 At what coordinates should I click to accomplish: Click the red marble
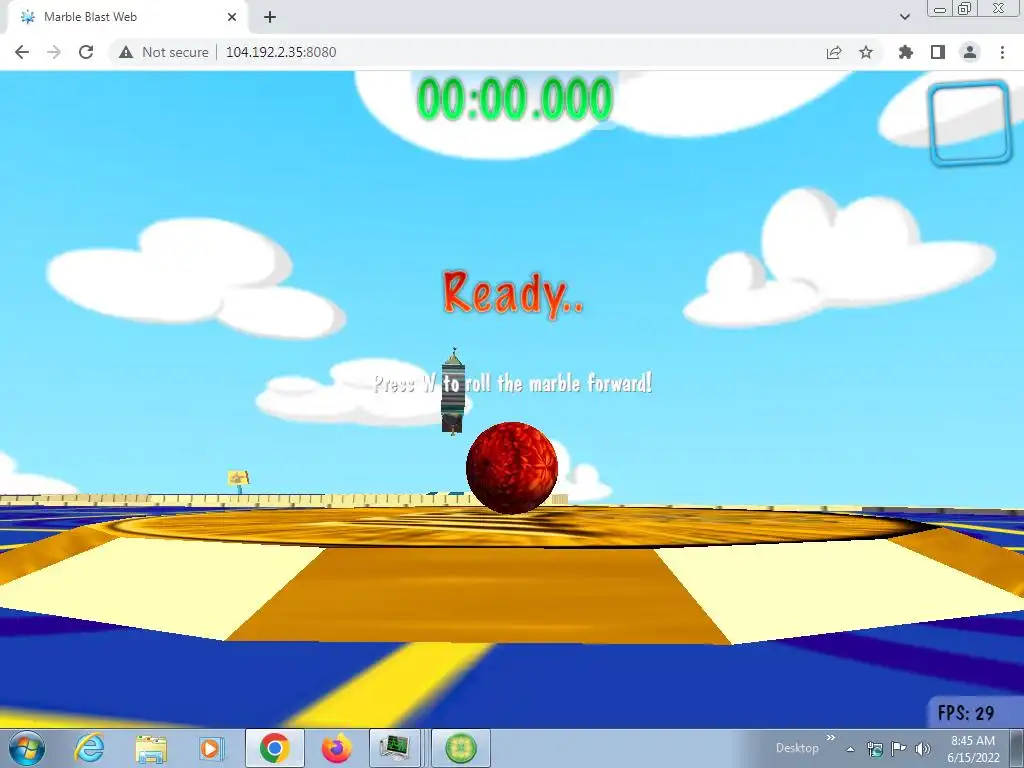[x=512, y=468]
